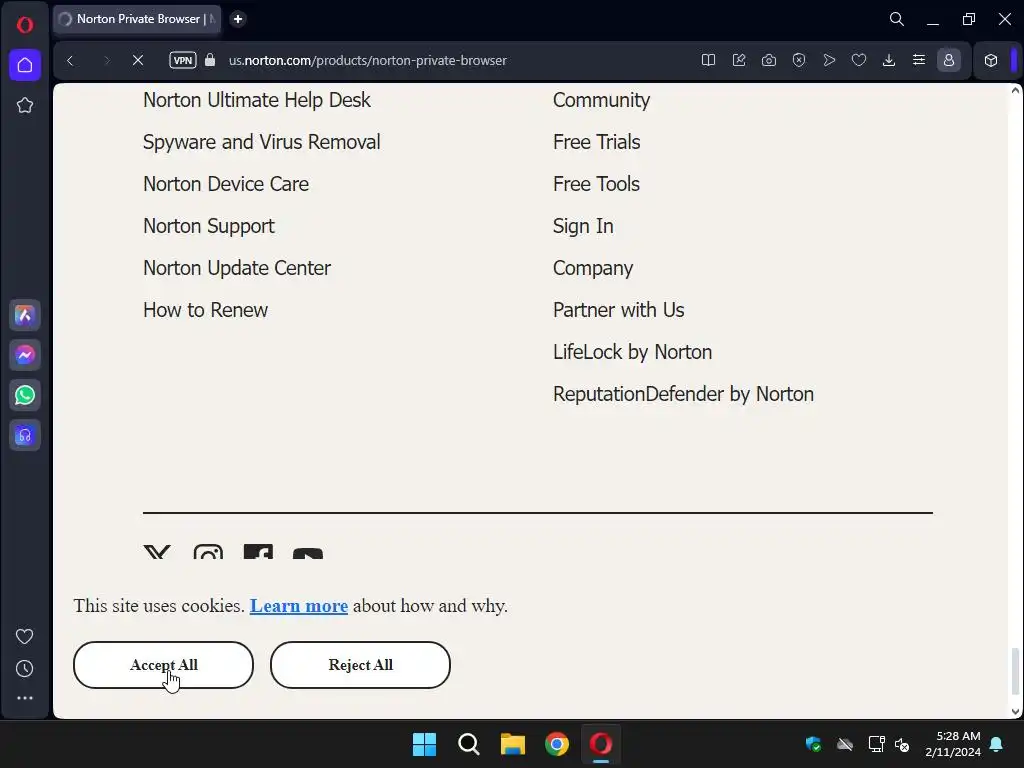The width and height of the screenshot is (1024, 768).
Task: Open the extensions cube icon
Action: [991, 60]
